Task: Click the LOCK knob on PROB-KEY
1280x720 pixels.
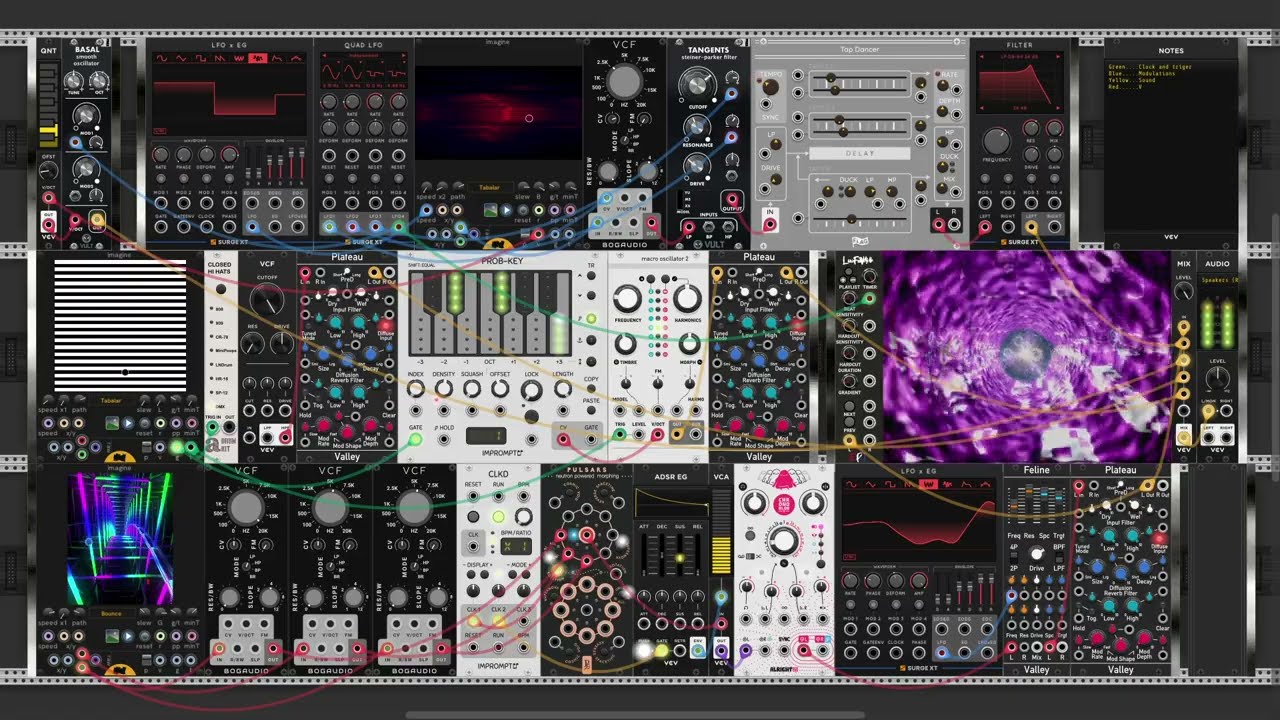Action: (x=532, y=390)
